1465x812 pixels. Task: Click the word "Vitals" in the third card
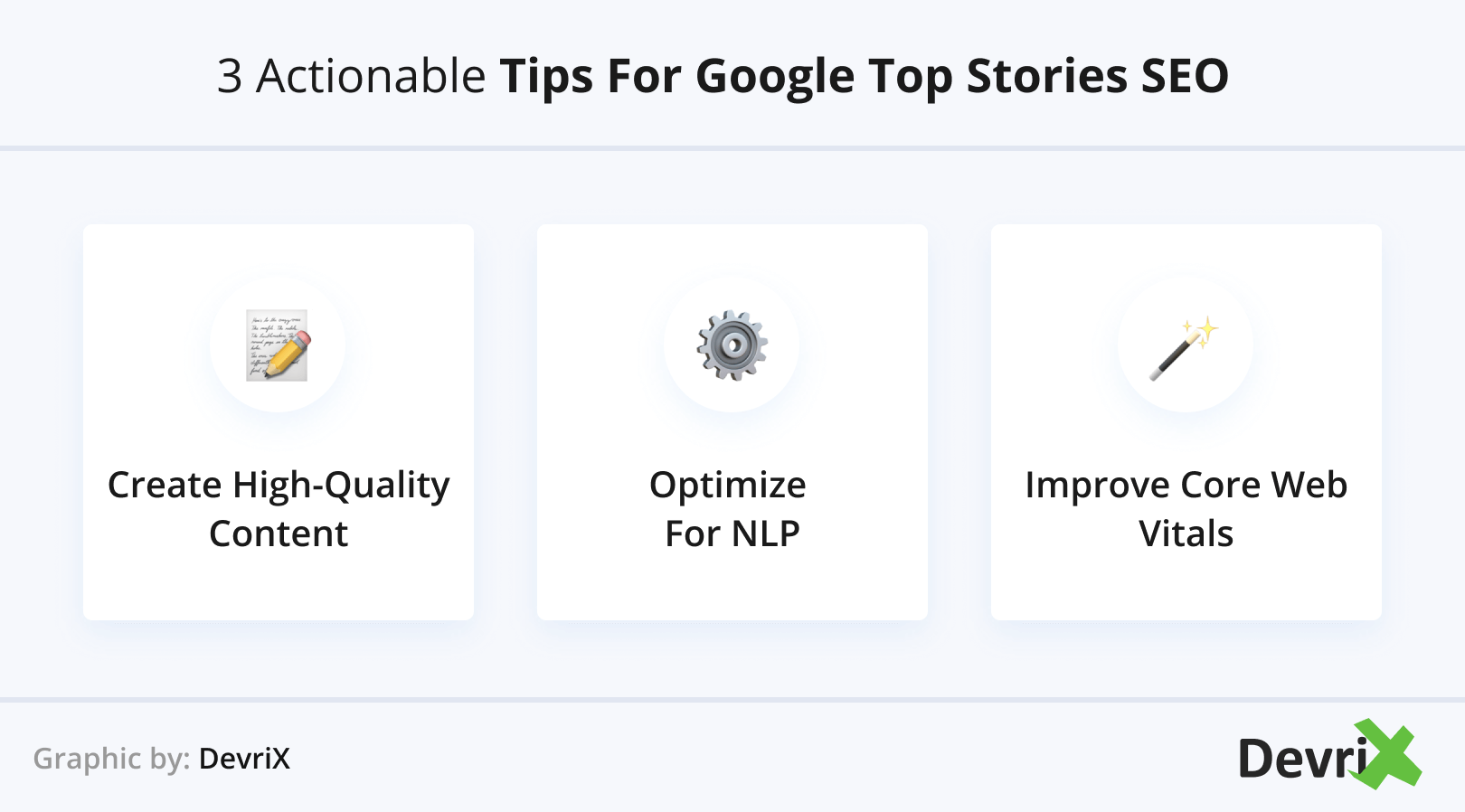tap(1186, 534)
